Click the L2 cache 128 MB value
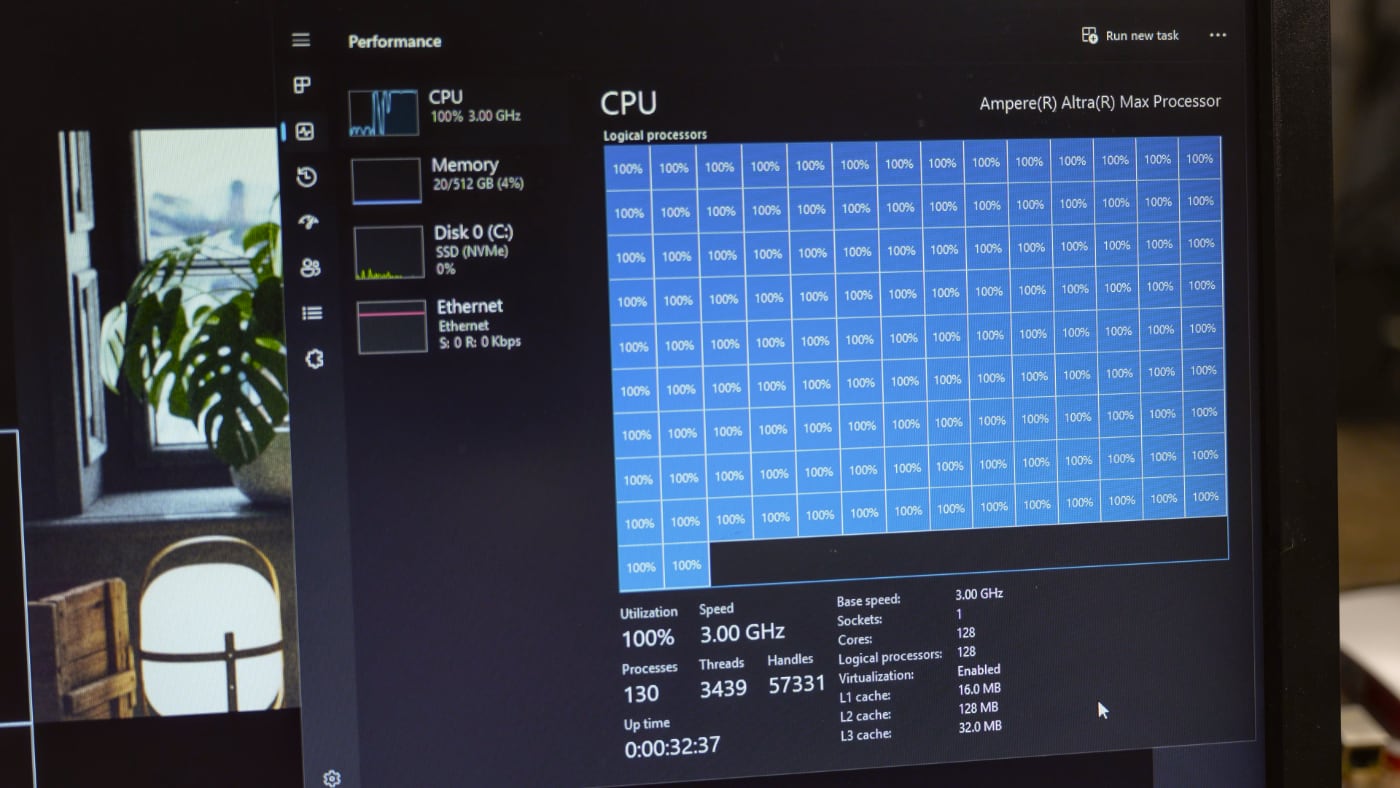 click(978, 708)
